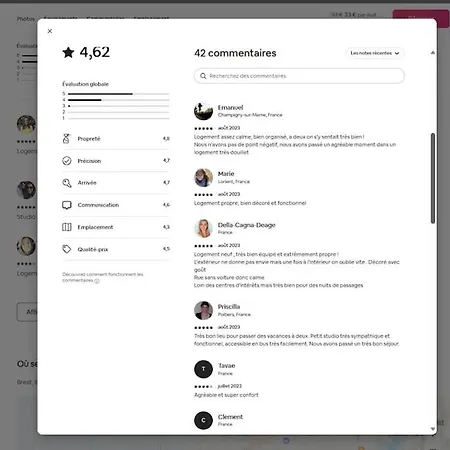Click the Propreté spray bottle icon
This screenshot has width=450, height=450.
pyautogui.click(x=66, y=138)
